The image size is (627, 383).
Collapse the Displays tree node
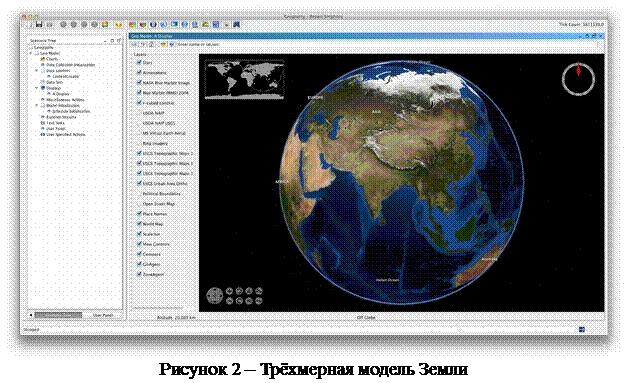coord(37,88)
